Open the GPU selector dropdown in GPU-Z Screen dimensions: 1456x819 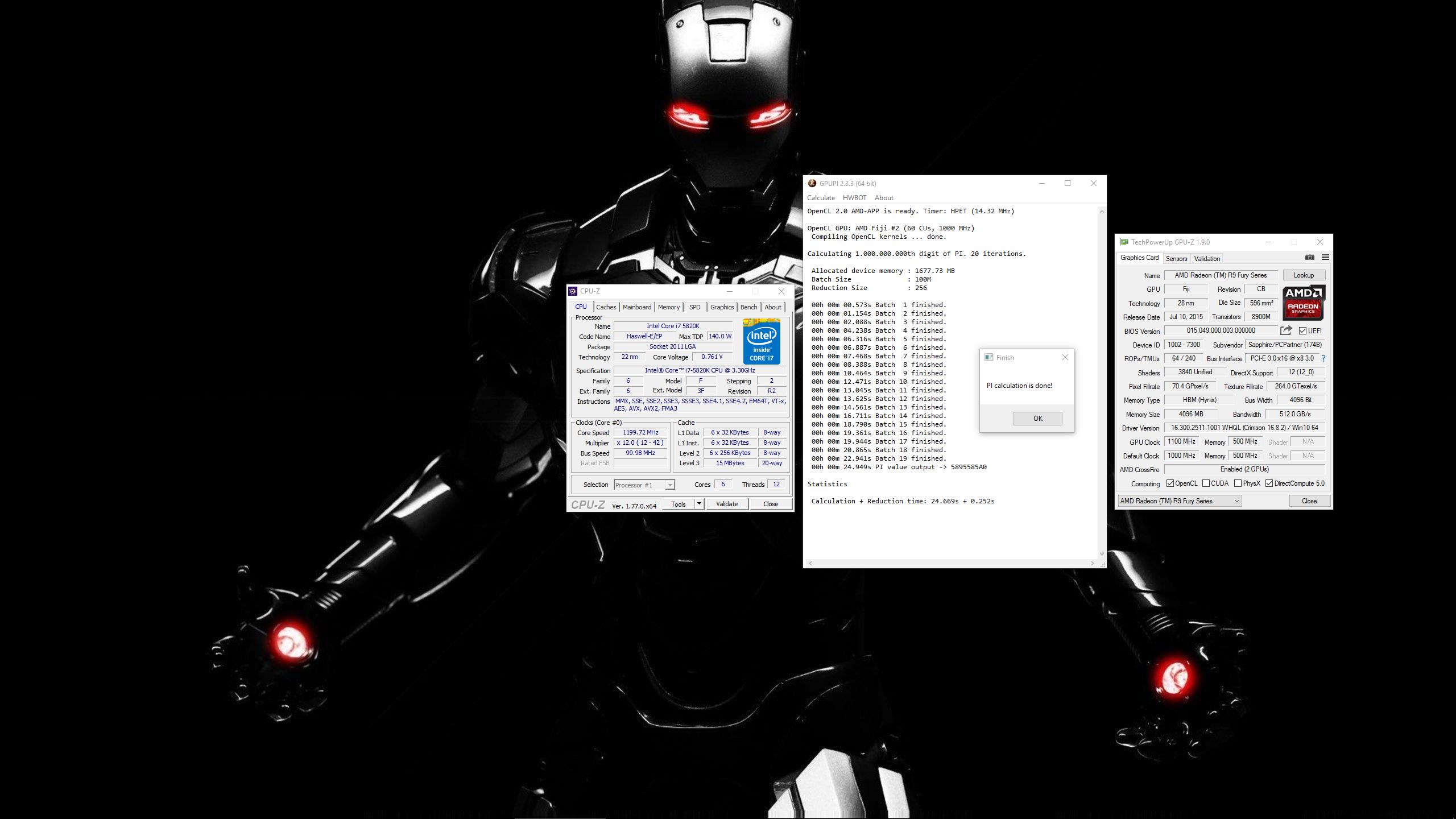[1180, 501]
